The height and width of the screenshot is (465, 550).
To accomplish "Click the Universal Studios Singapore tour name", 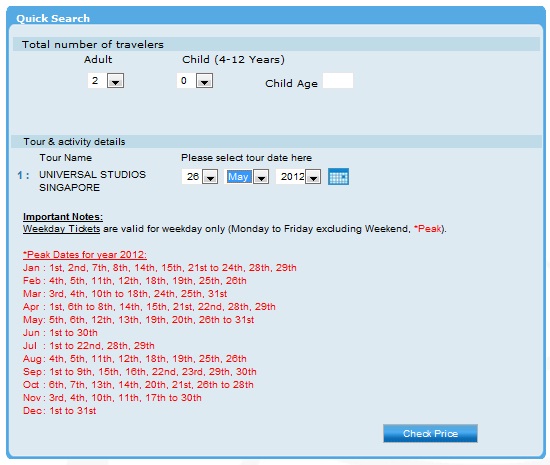I will coord(92,181).
